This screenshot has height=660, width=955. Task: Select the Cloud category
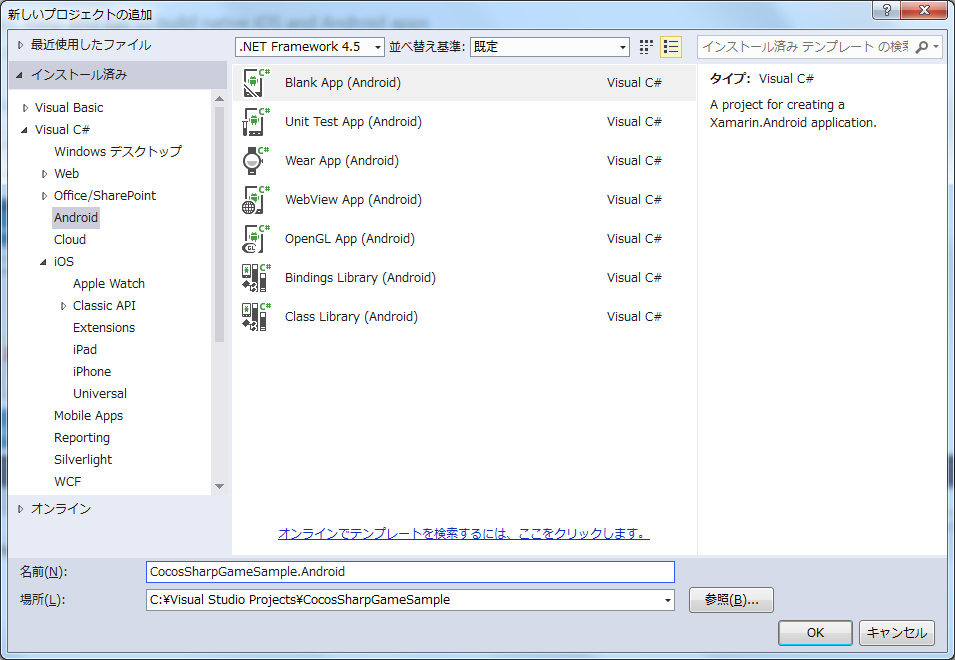(x=69, y=240)
